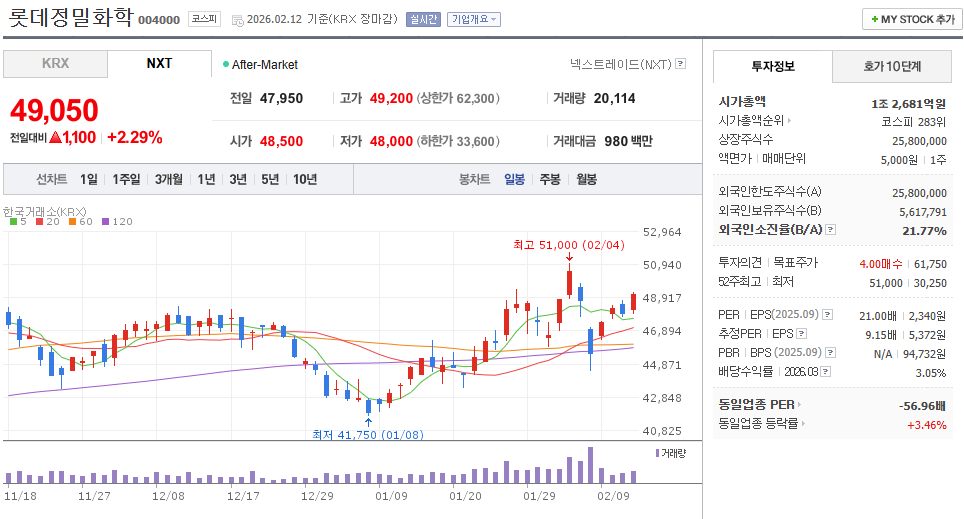This screenshot has height=519, width=964.
Task: Click the 최저 41,750 (01/08) marker
Action: point(368,434)
